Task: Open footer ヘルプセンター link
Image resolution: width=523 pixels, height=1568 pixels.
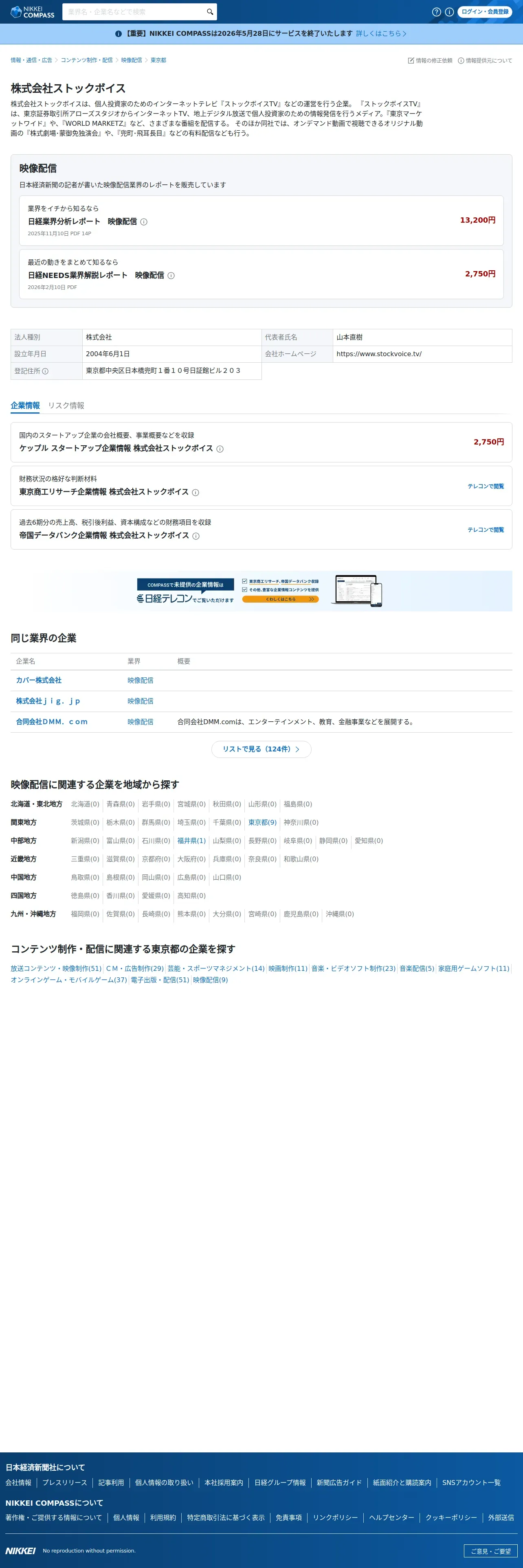Action: pos(391,1518)
